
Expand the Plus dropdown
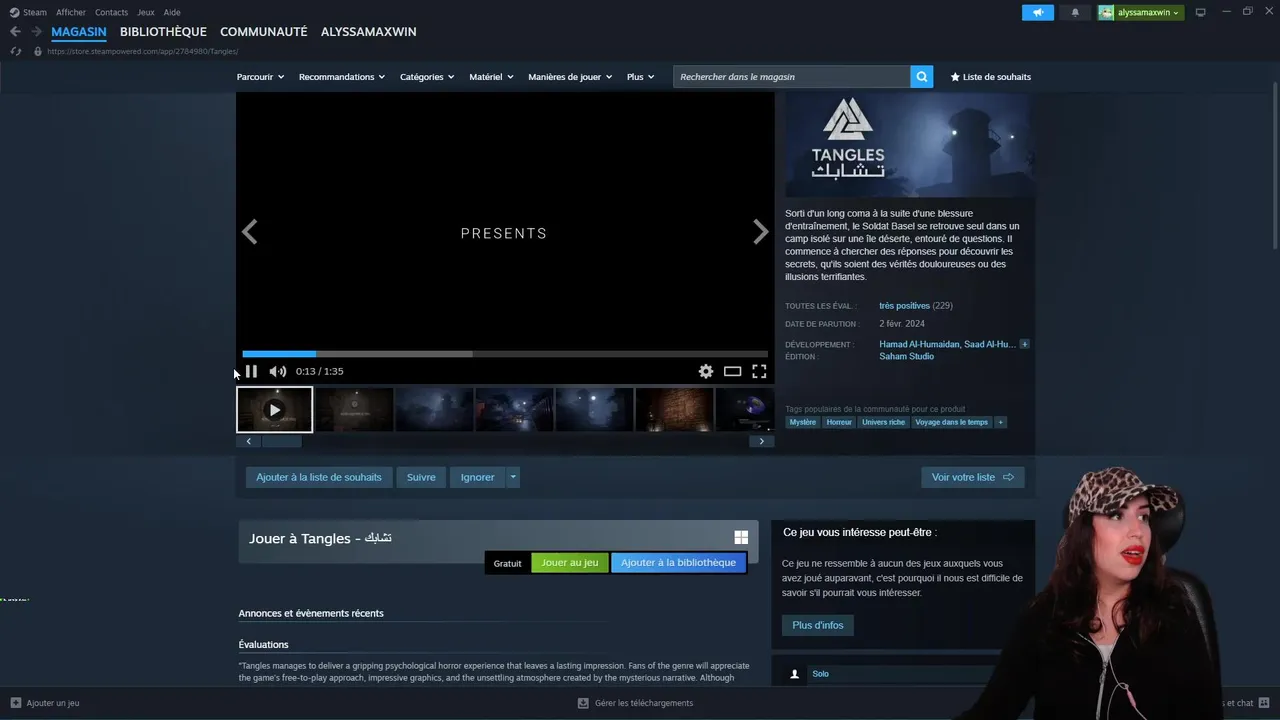tap(640, 77)
